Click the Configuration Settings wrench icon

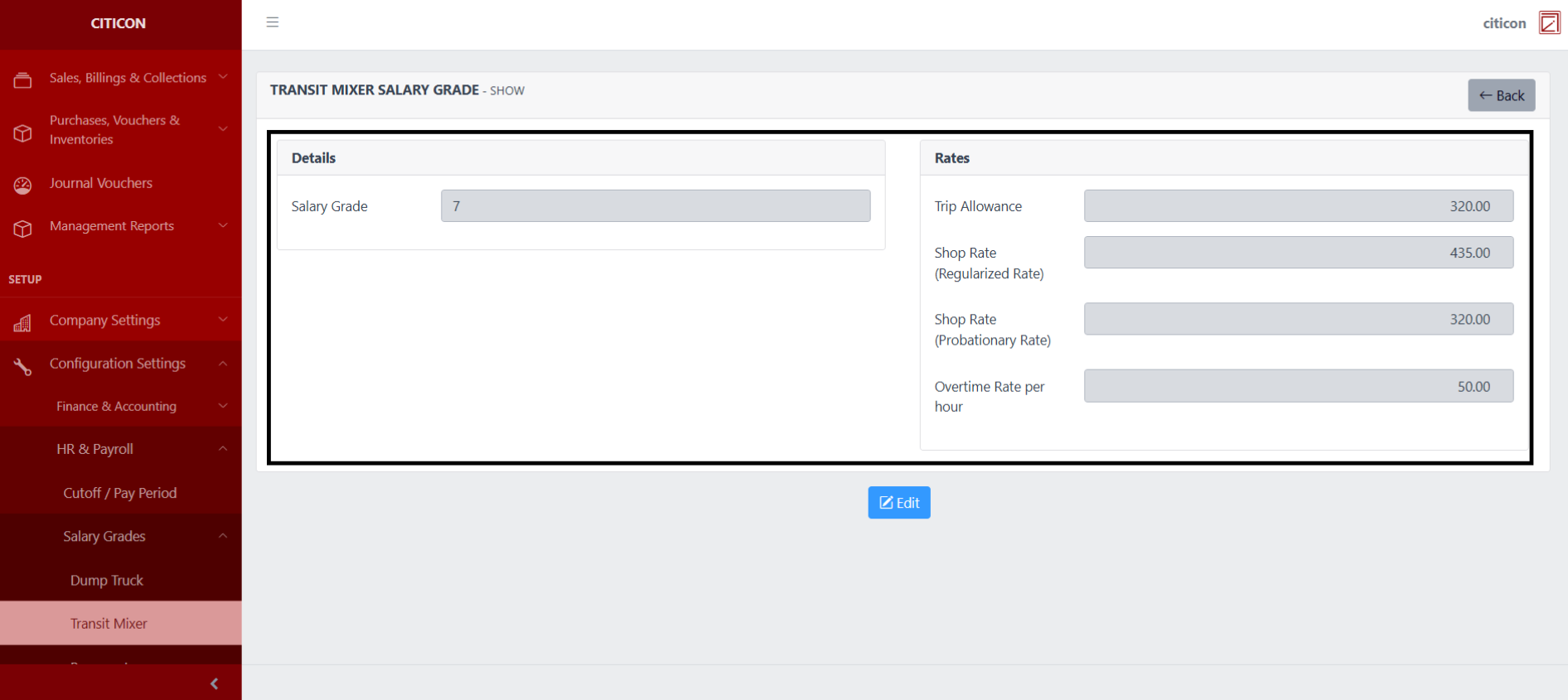(23, 366)
